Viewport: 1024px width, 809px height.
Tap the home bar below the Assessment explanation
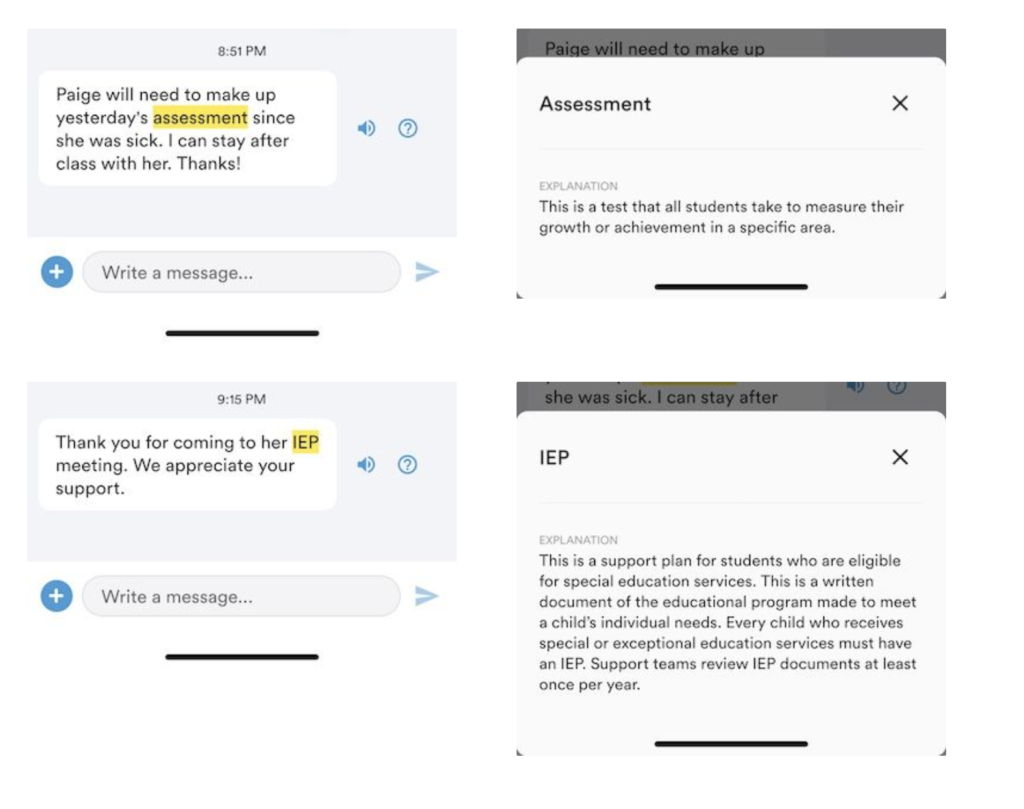731,287
